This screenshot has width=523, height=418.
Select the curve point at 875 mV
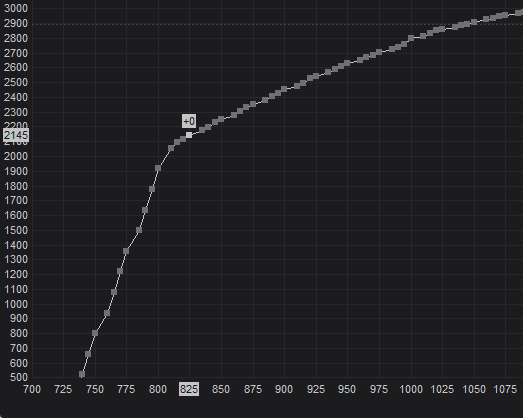coord(252,104)
